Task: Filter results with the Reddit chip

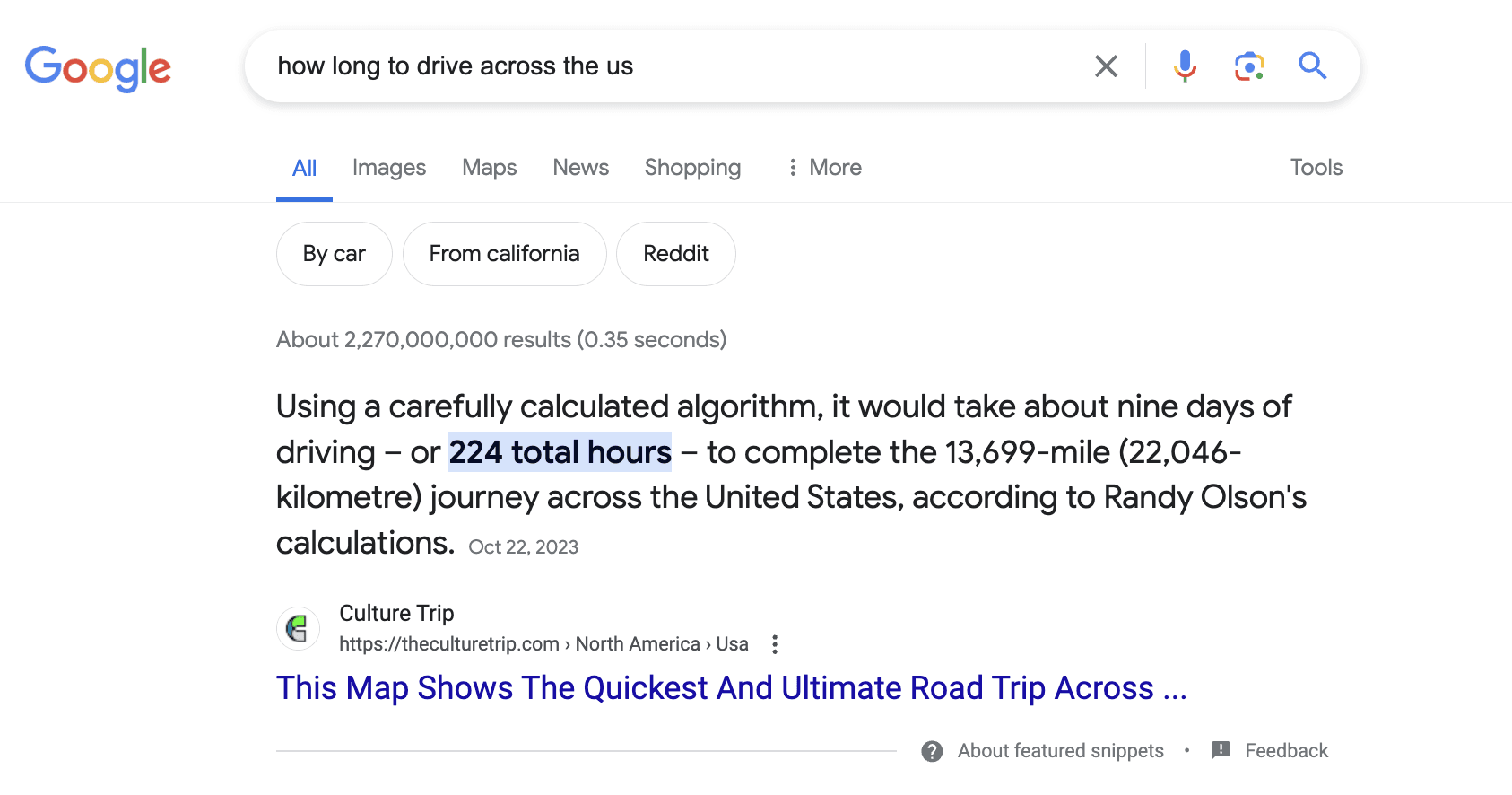Action: tap(676, 254)
